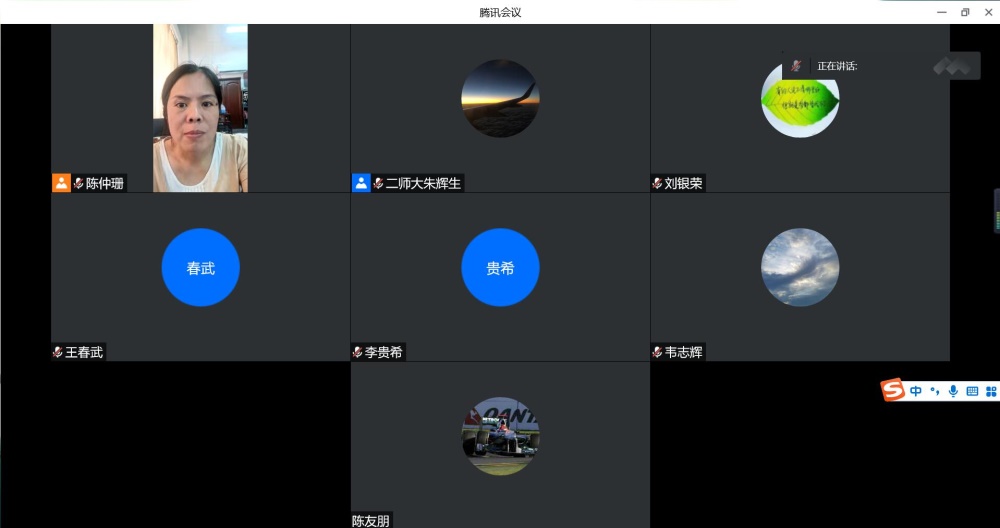This screenshot has width=1000, height=528.
Task: Click the blue co-host icon beside 二师大朱辉生
Action: tap(361, 183)
